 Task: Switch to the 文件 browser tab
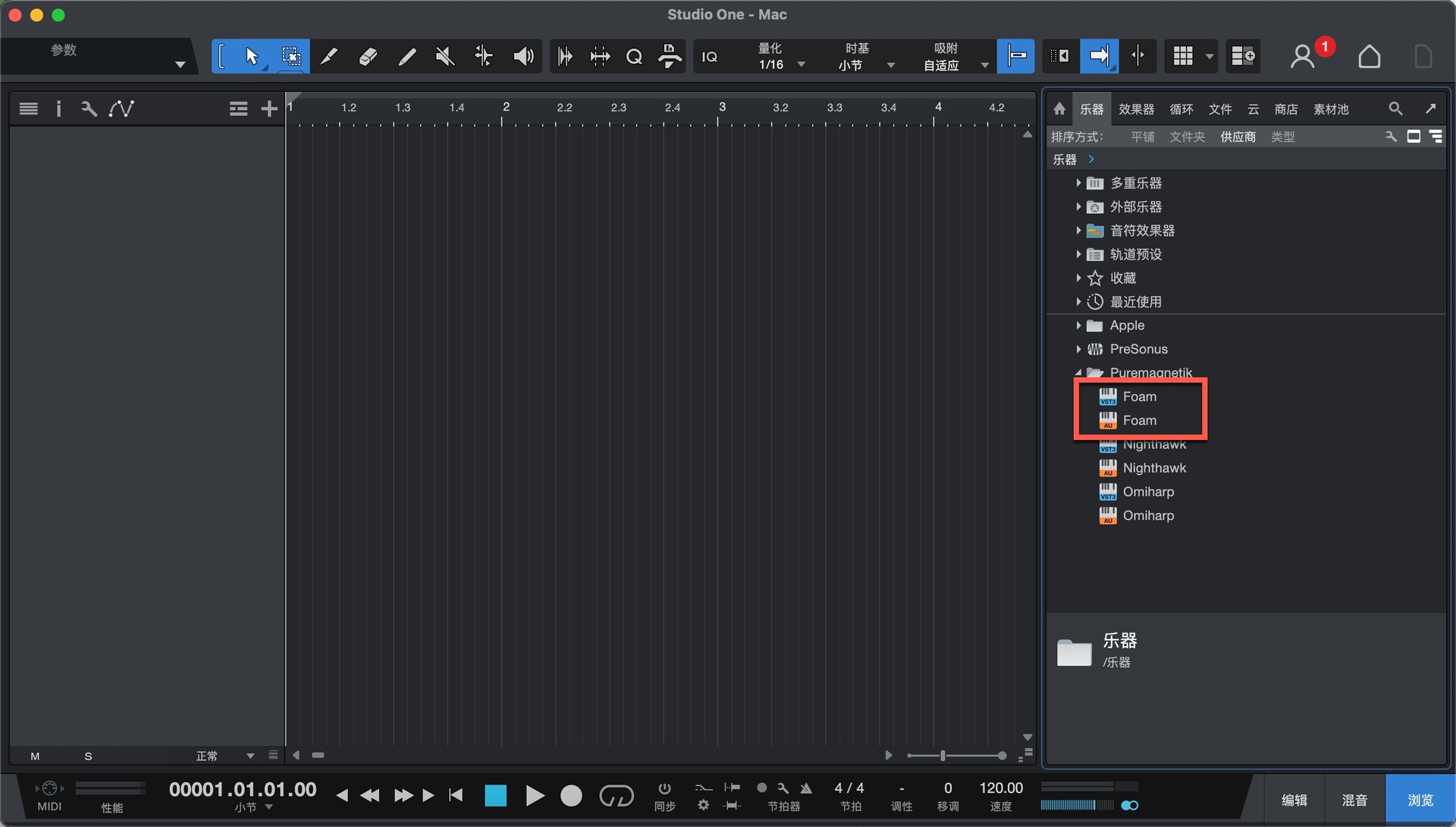(1220, 109)
